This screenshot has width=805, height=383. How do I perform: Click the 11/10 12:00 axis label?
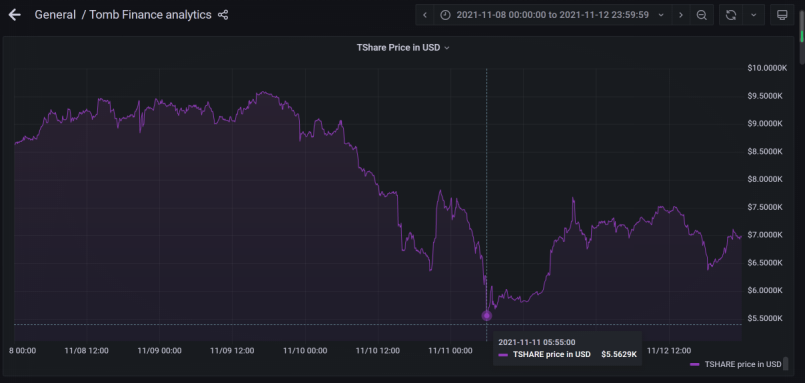pyautogui.click(x=378, y=351)
